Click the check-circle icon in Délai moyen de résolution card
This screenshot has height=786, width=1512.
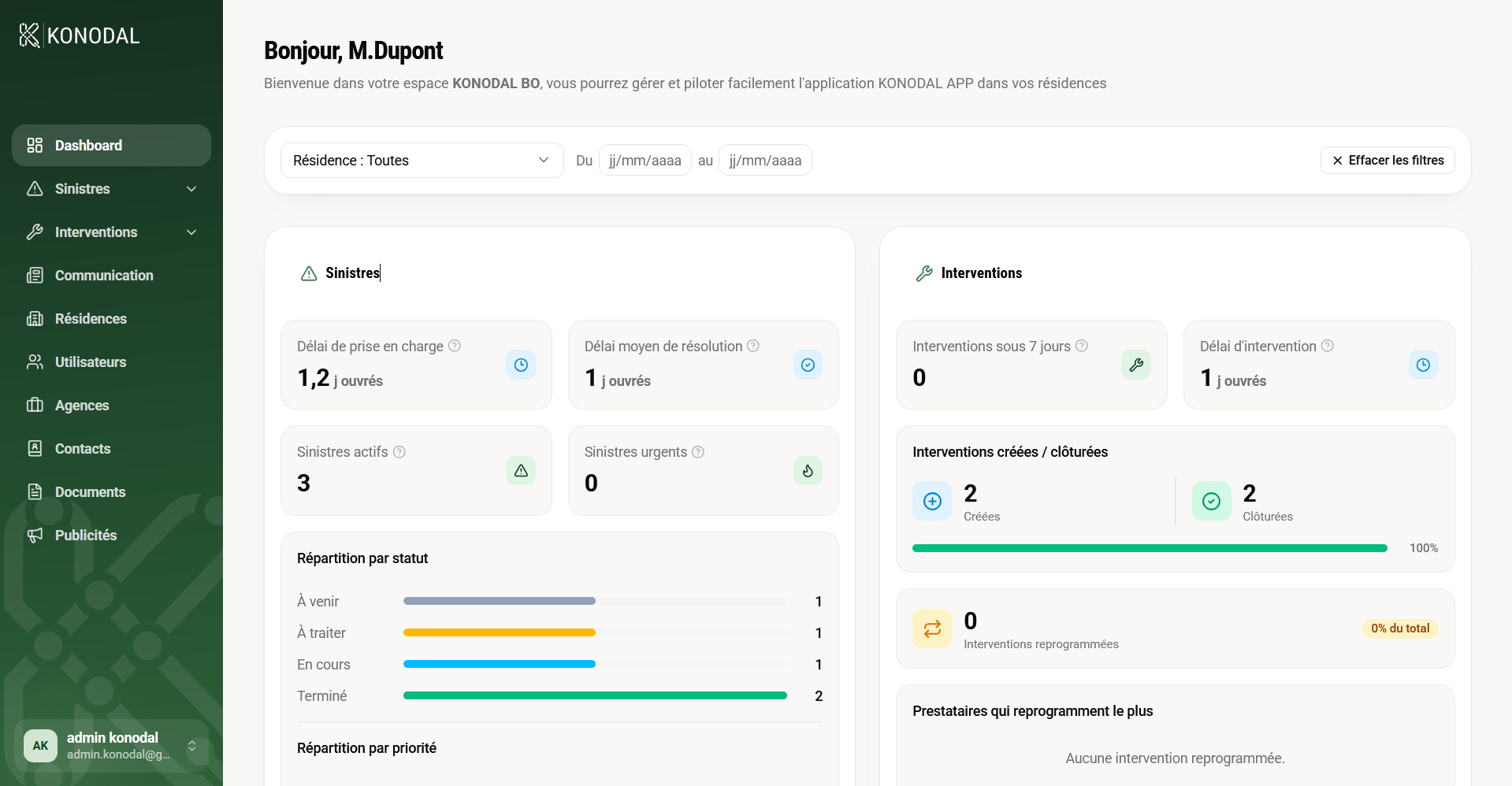pos(808,365)
